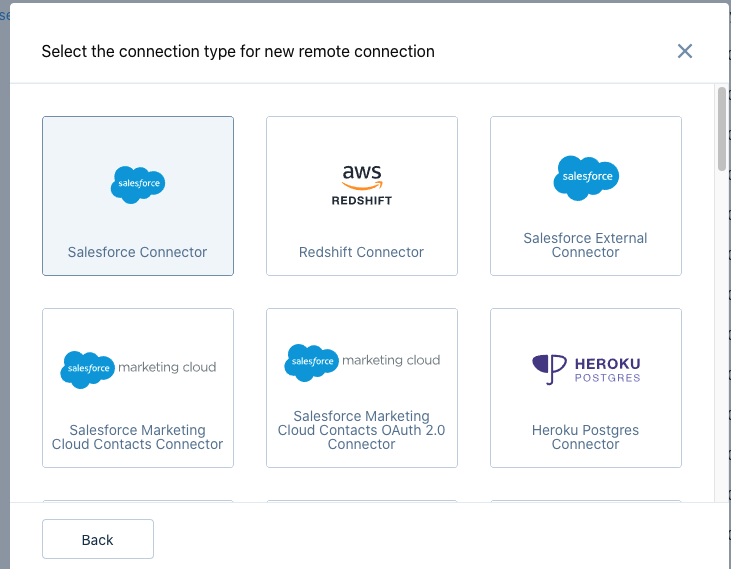This screenshot has width=731, height=569.
Task: Select Salesforce Marketing Cloud Contacts Connector label
Action: click(138, 437)
